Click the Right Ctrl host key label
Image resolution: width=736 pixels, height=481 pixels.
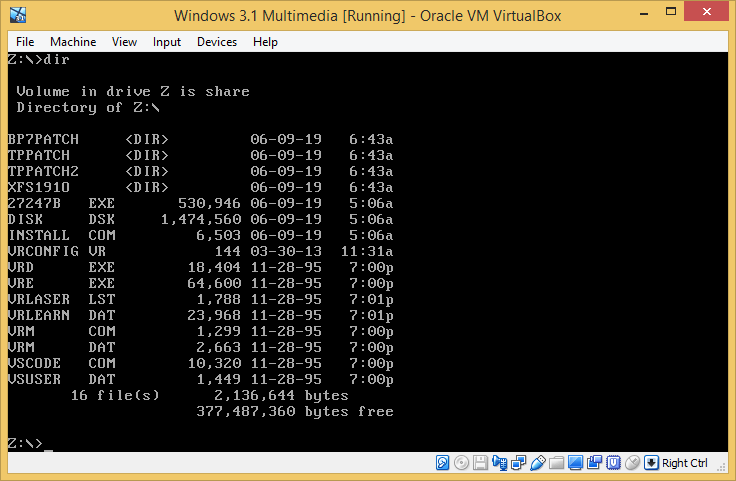point(684,463)
